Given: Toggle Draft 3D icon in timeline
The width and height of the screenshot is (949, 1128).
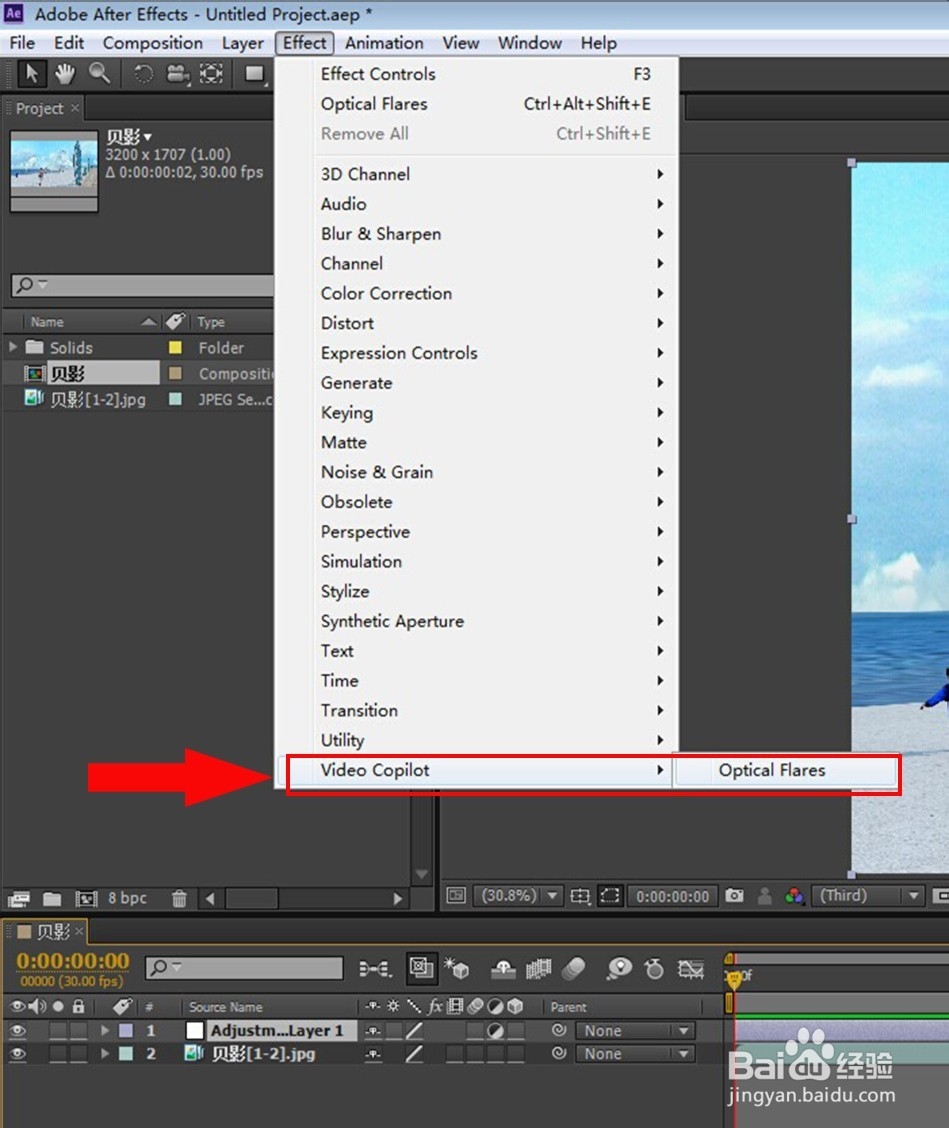Looking at the screenshot, I should pos(457,969).
